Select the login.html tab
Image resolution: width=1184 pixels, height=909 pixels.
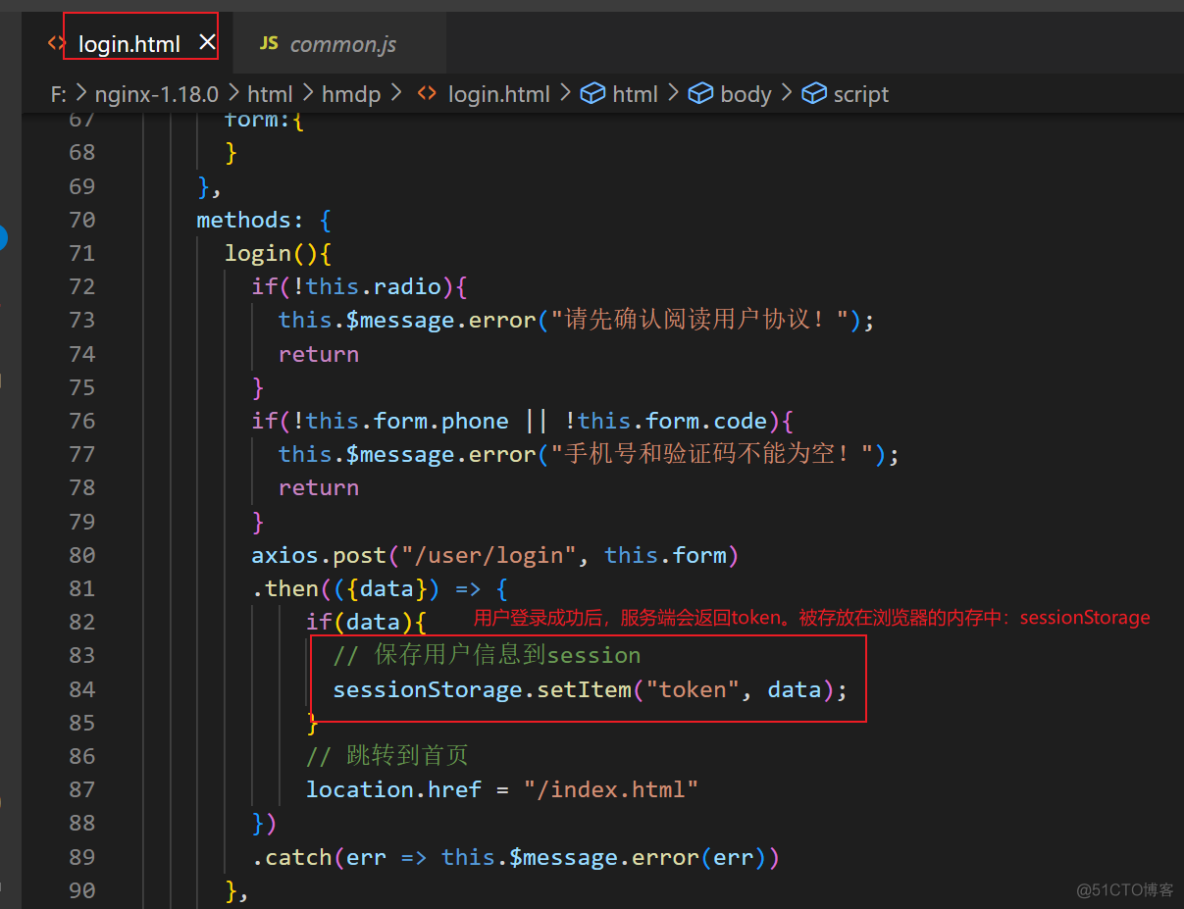[129, 43]
